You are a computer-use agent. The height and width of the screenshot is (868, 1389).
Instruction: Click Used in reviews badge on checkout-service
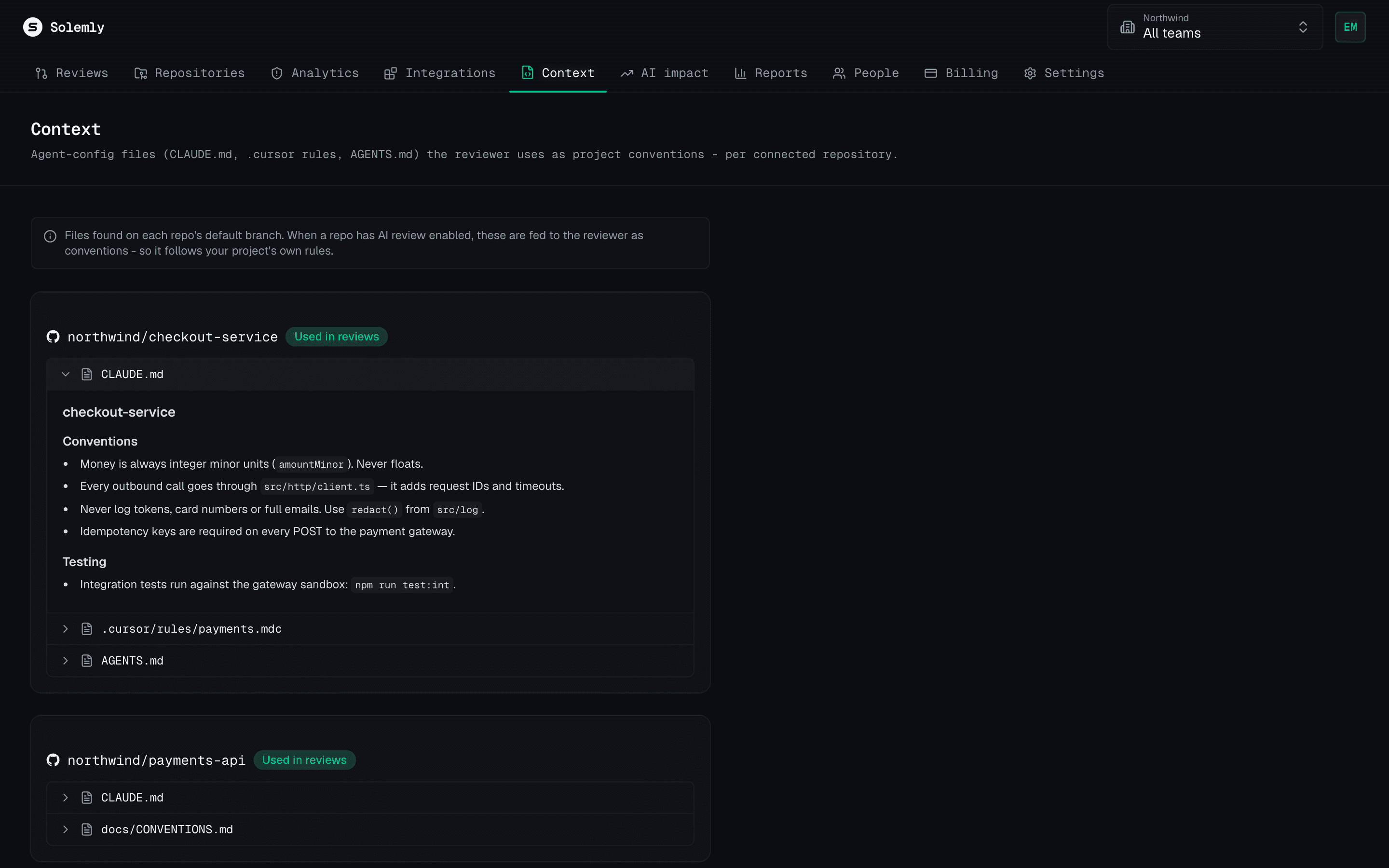coord(336,337)
